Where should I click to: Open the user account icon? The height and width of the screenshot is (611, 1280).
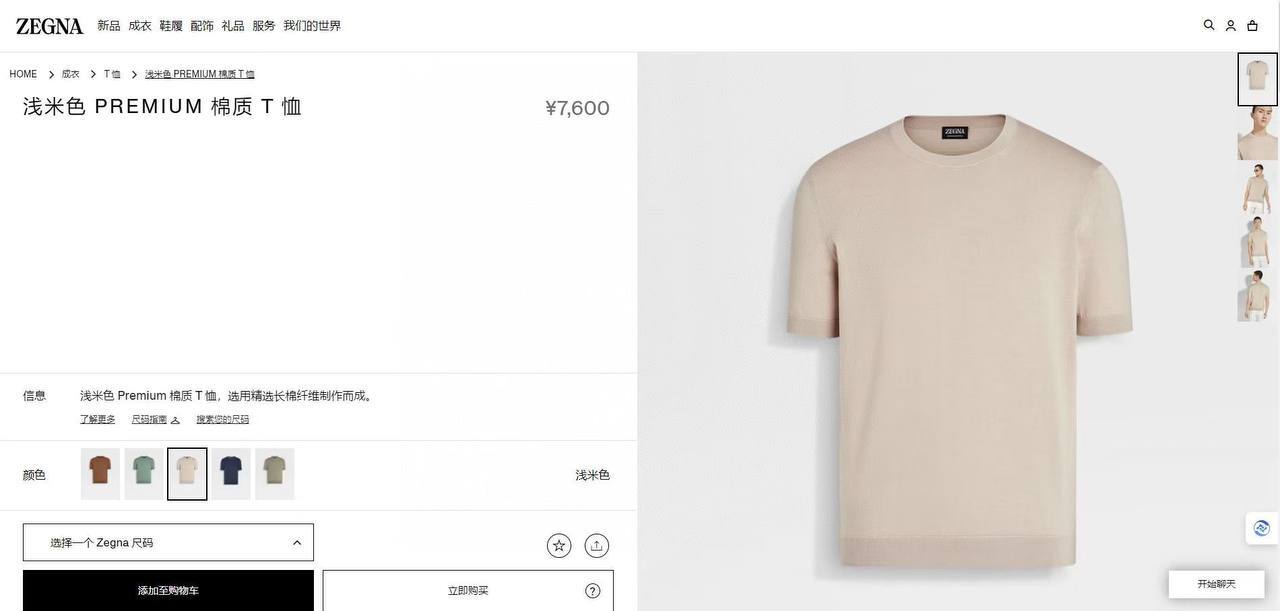click(x=1230, y=25)
